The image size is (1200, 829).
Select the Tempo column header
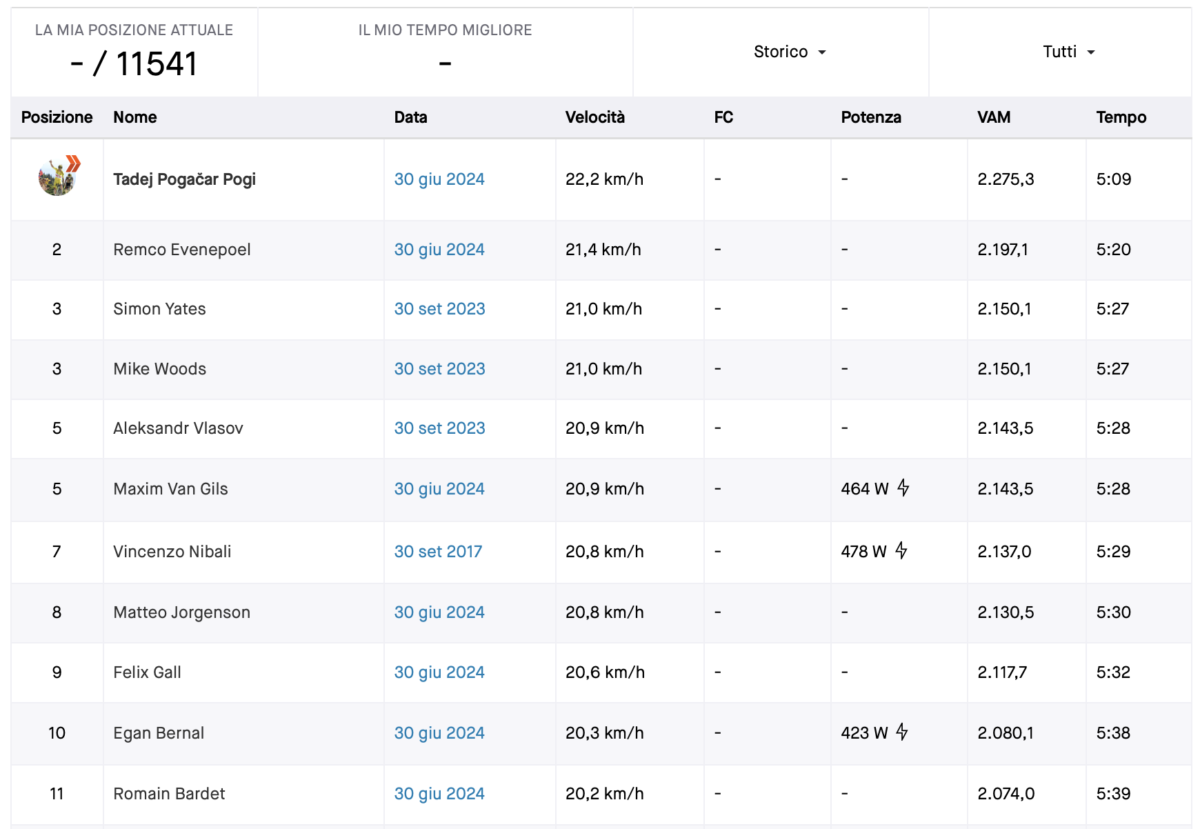pos(1121,117)
